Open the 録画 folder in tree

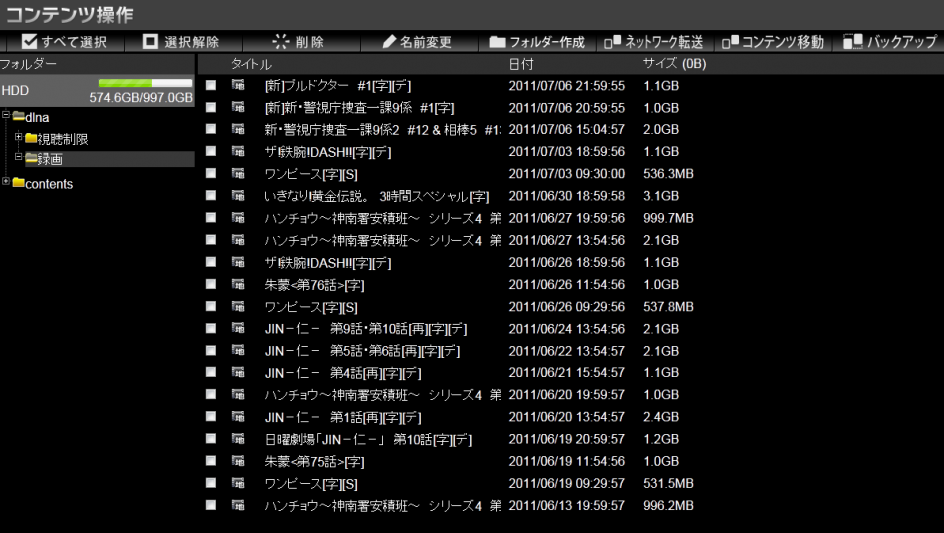pos(50,160)
